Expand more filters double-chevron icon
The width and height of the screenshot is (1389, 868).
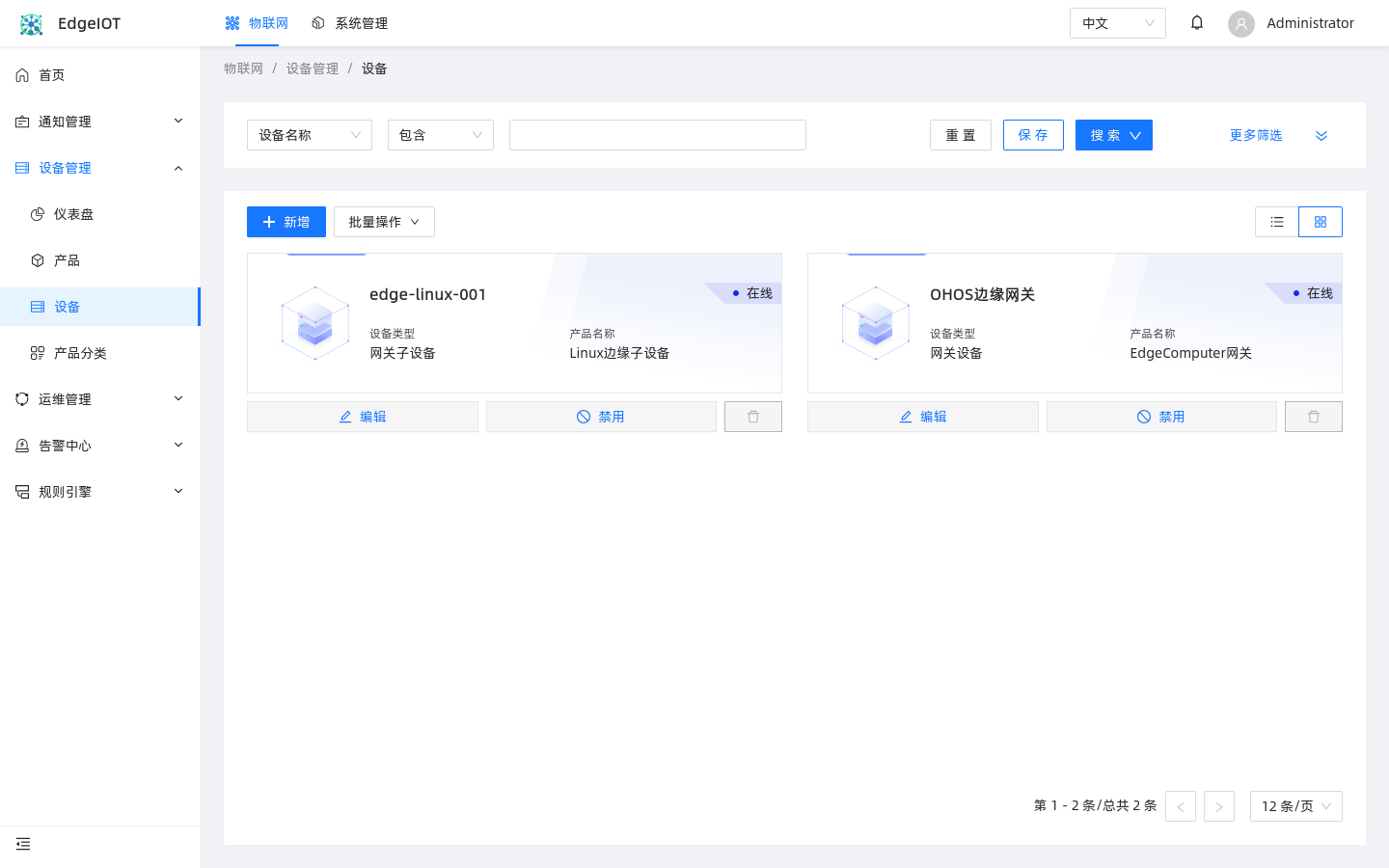(x=1321, y=136)
